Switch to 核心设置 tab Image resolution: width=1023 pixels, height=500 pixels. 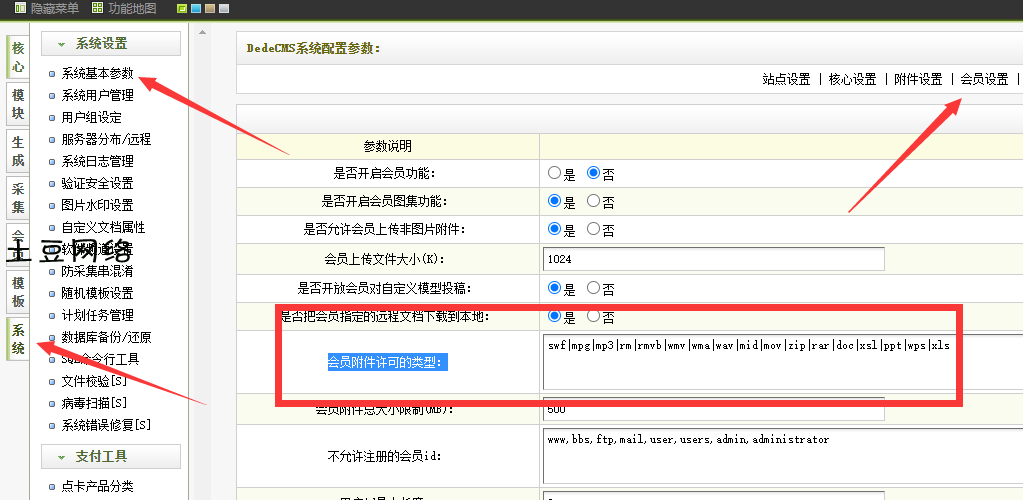tap(852, 80)
